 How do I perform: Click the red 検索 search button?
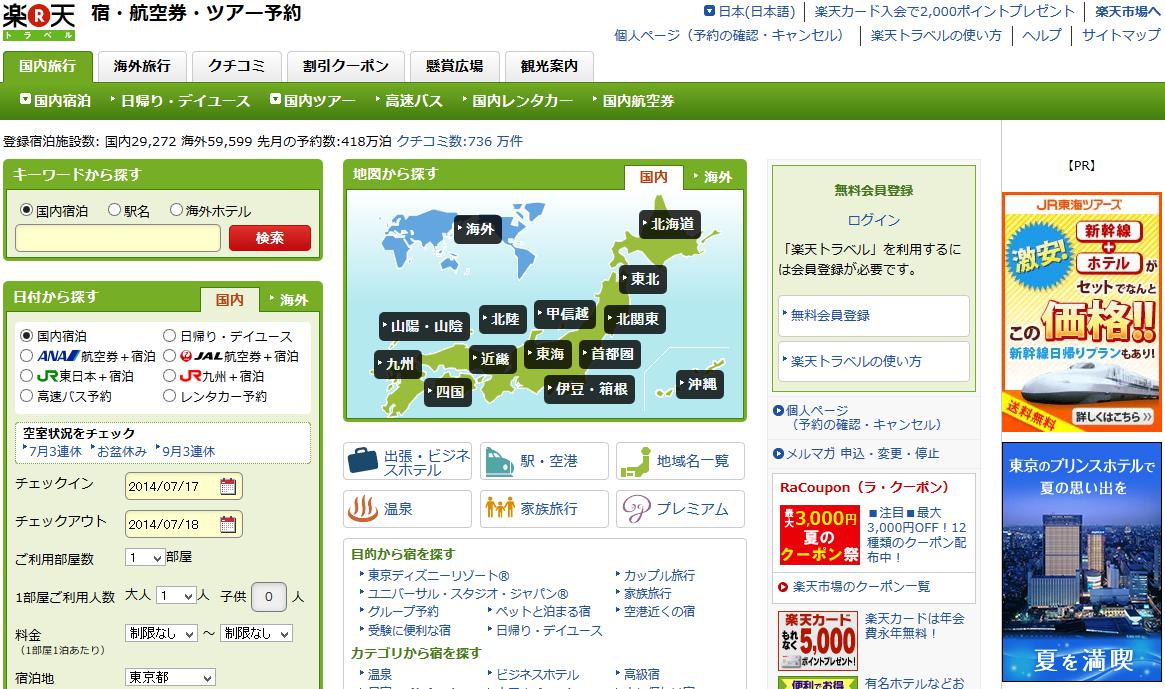point(270,238)
